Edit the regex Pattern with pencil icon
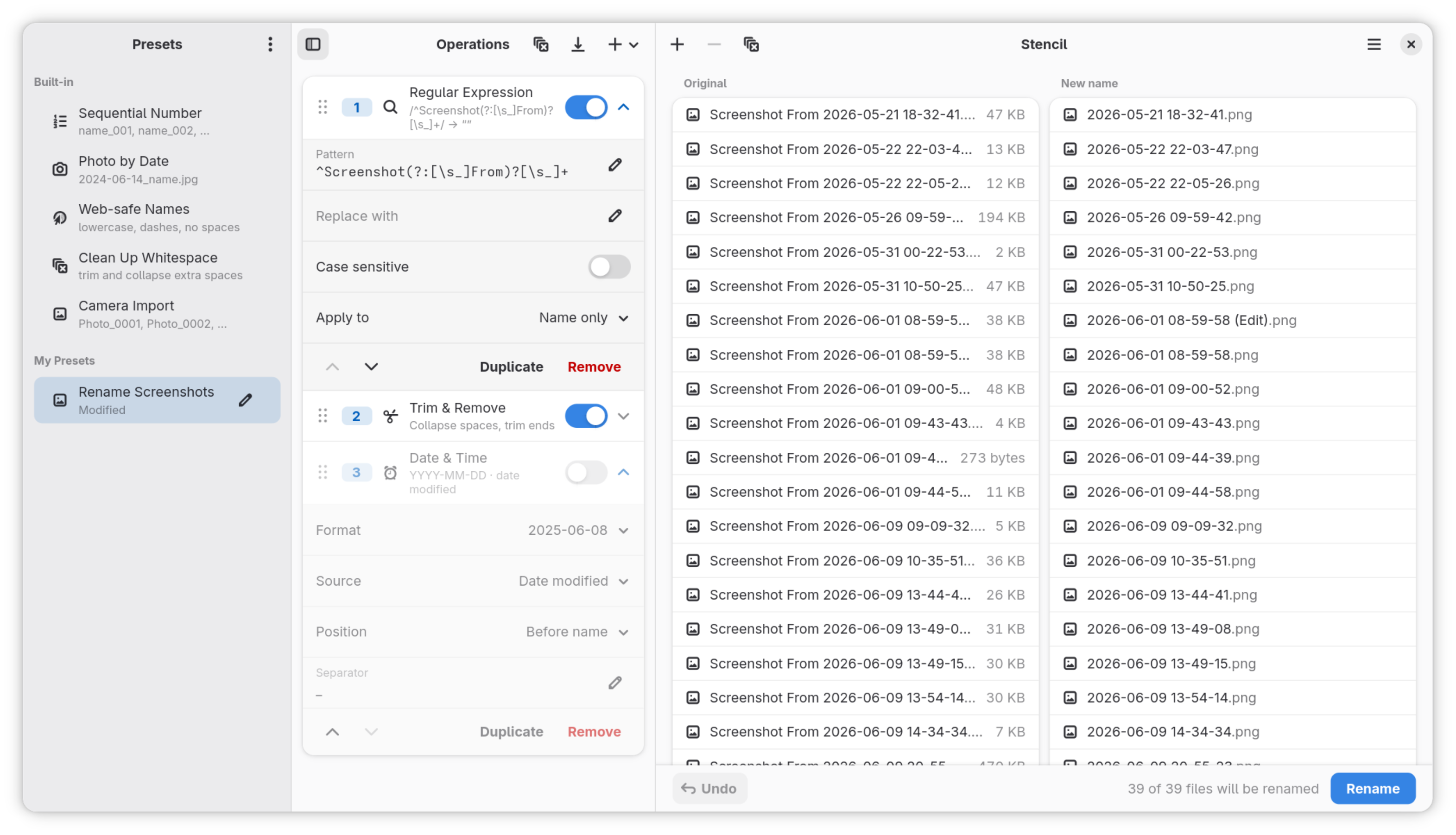1456x835 pixels. (615, 164)
